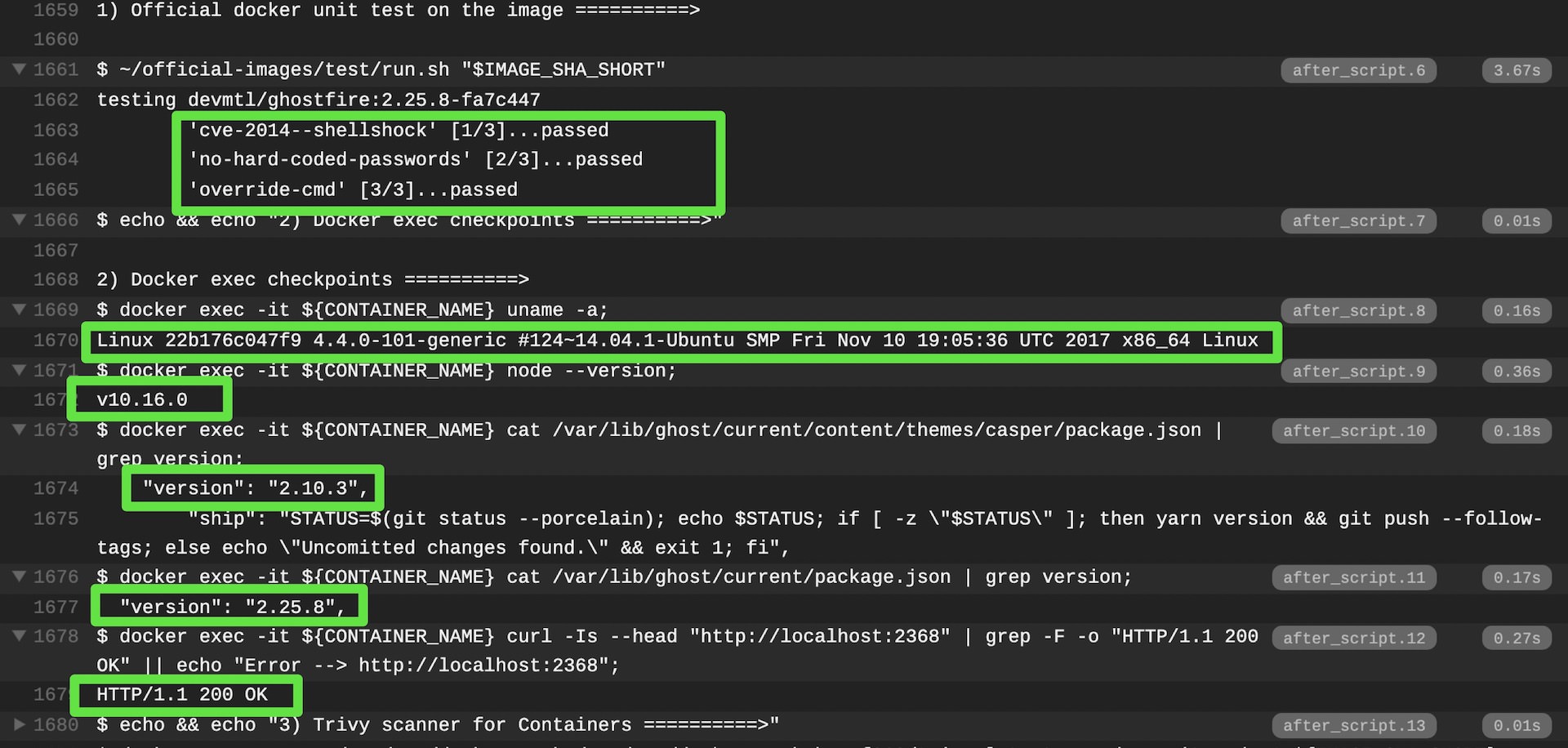The image size is (1568, 748).
Task: Click line number 1661
Action: [56, 69]
